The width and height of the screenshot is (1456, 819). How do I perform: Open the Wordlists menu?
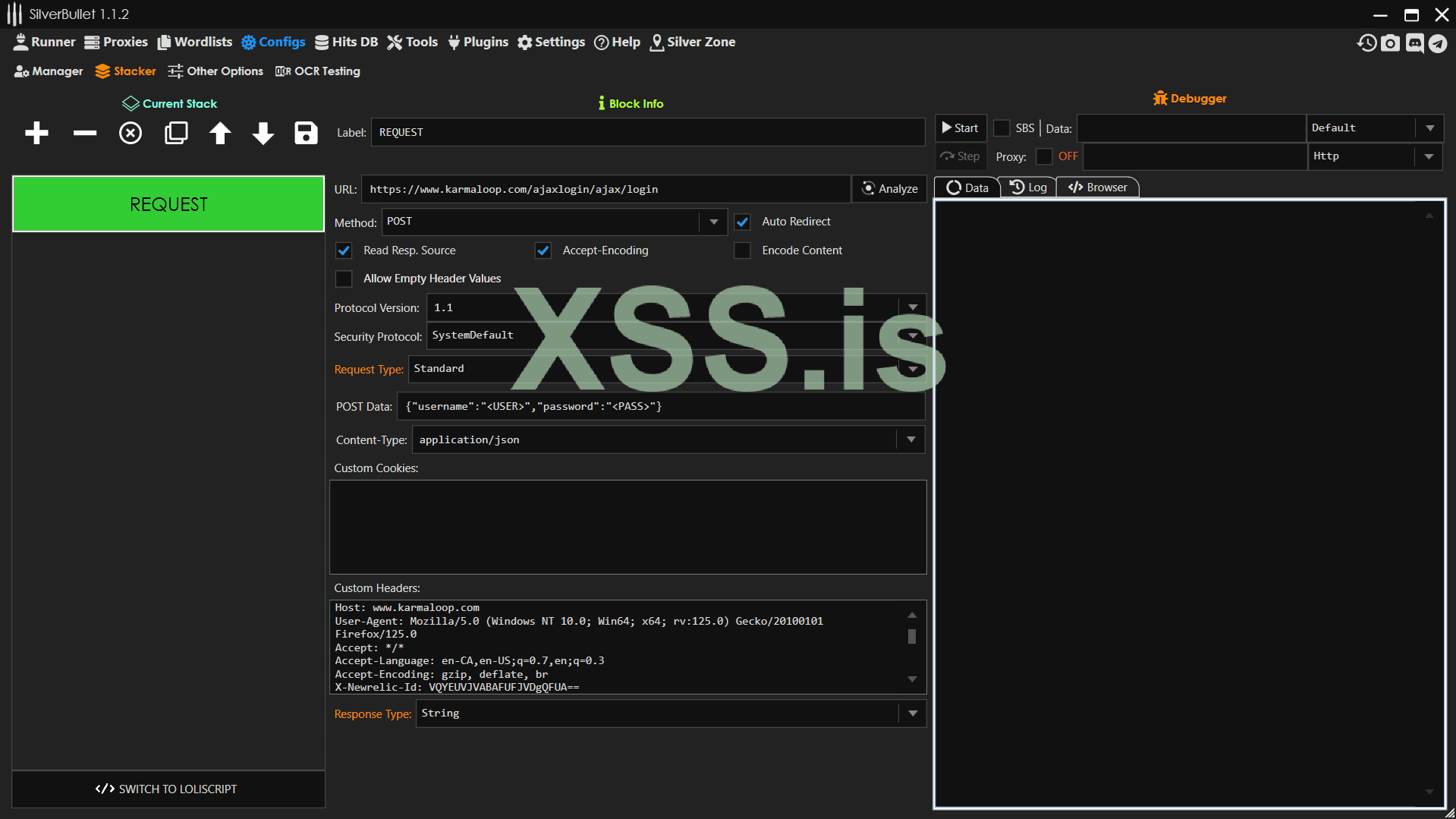tap(195, 43)
